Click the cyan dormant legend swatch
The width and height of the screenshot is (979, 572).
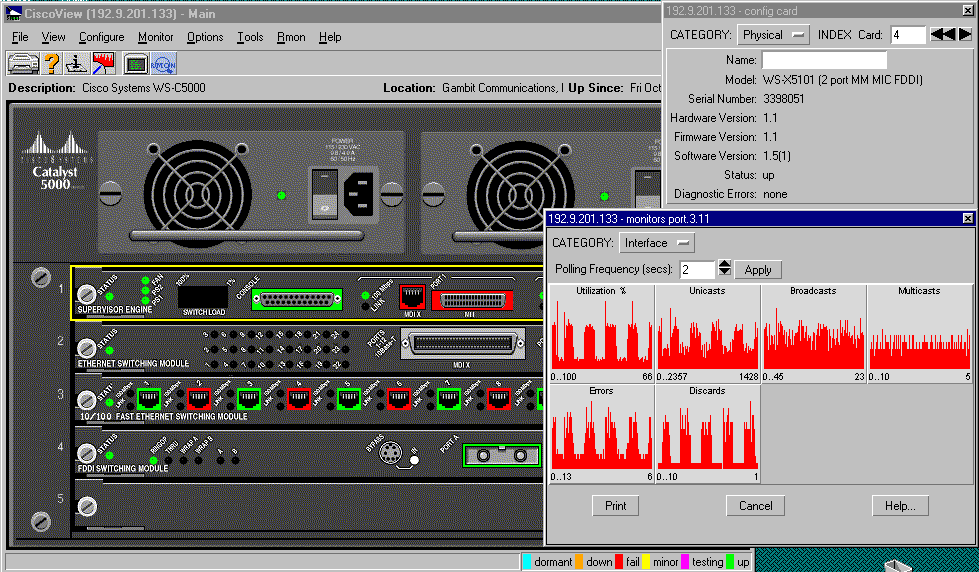click(x=527, y=561)
